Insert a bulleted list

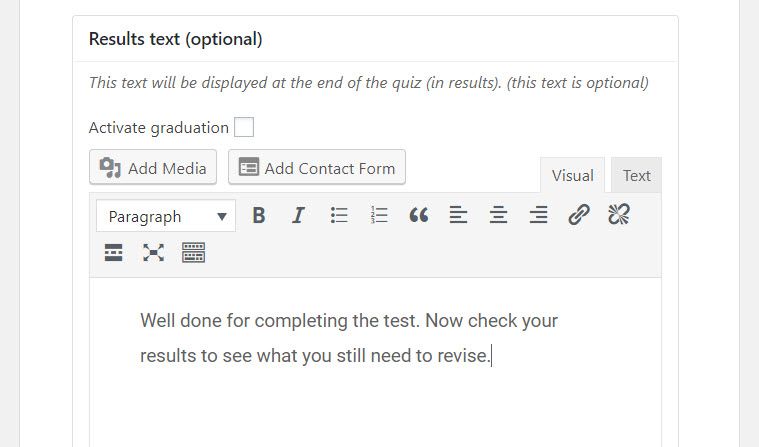[x=339, y=215]
